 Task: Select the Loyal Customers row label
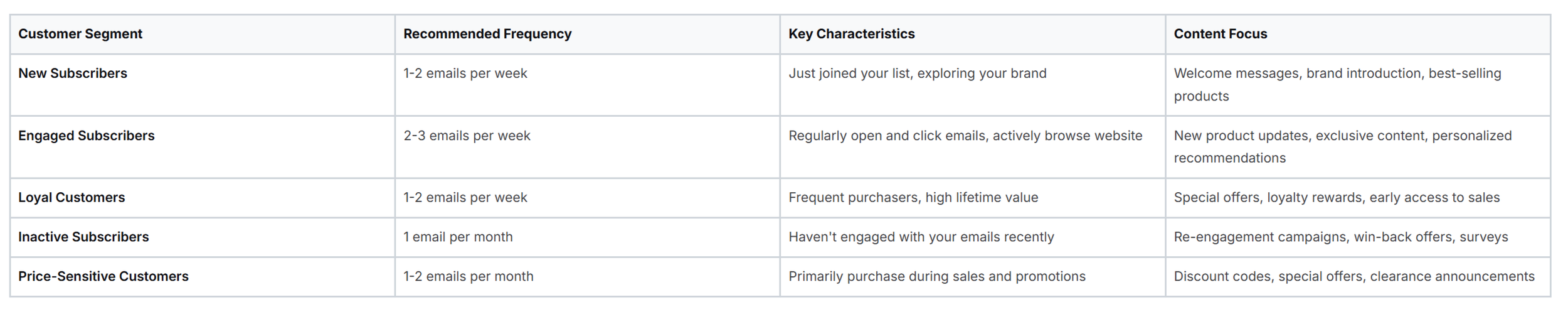72,197
